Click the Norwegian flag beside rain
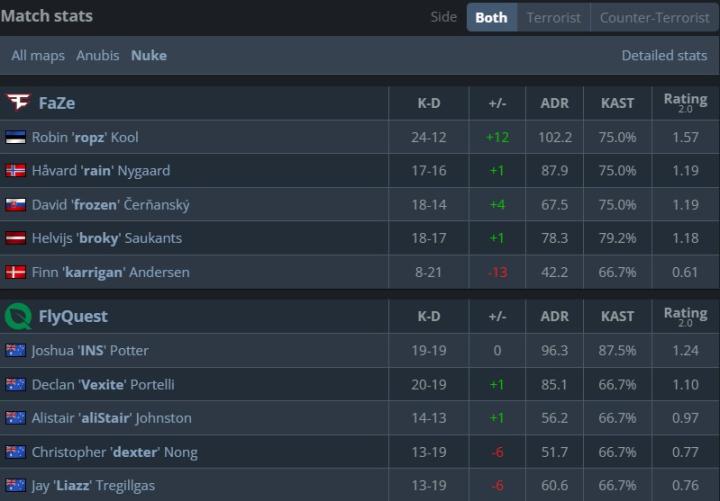This screenshot has height=501, width=720. (x=15, y=171)
